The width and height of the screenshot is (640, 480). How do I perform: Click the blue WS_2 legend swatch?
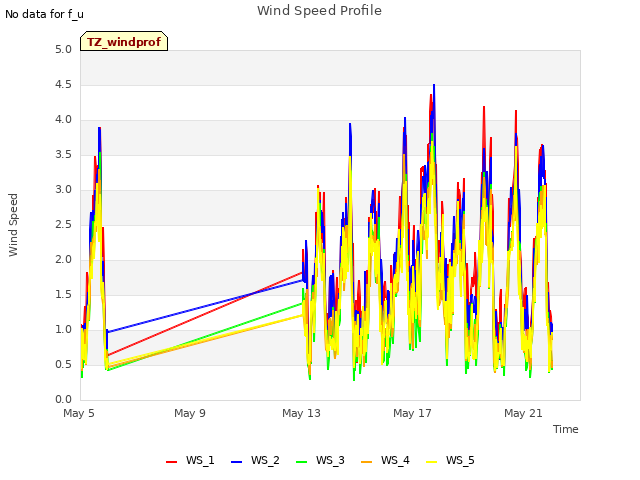(x=236, y=462)
